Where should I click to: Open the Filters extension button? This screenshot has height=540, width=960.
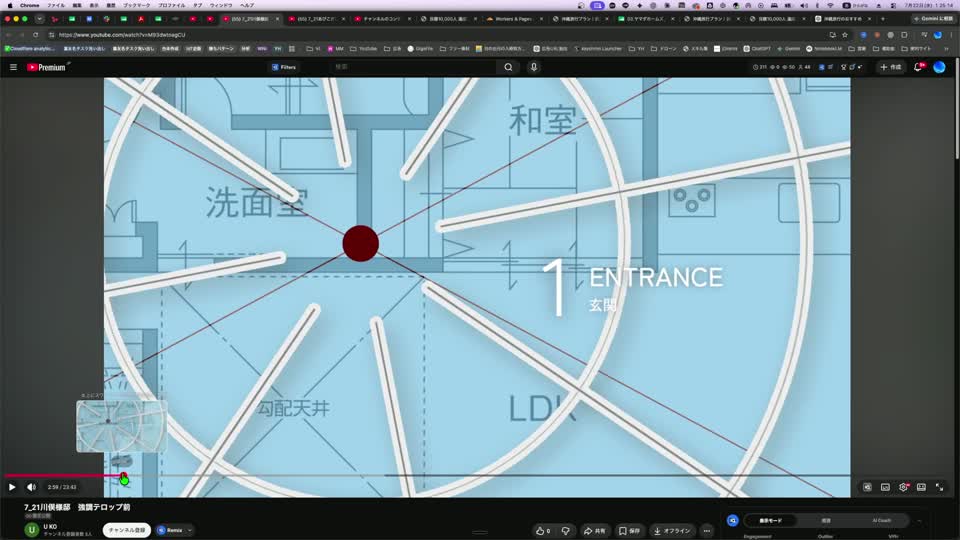tap(283, 67)
